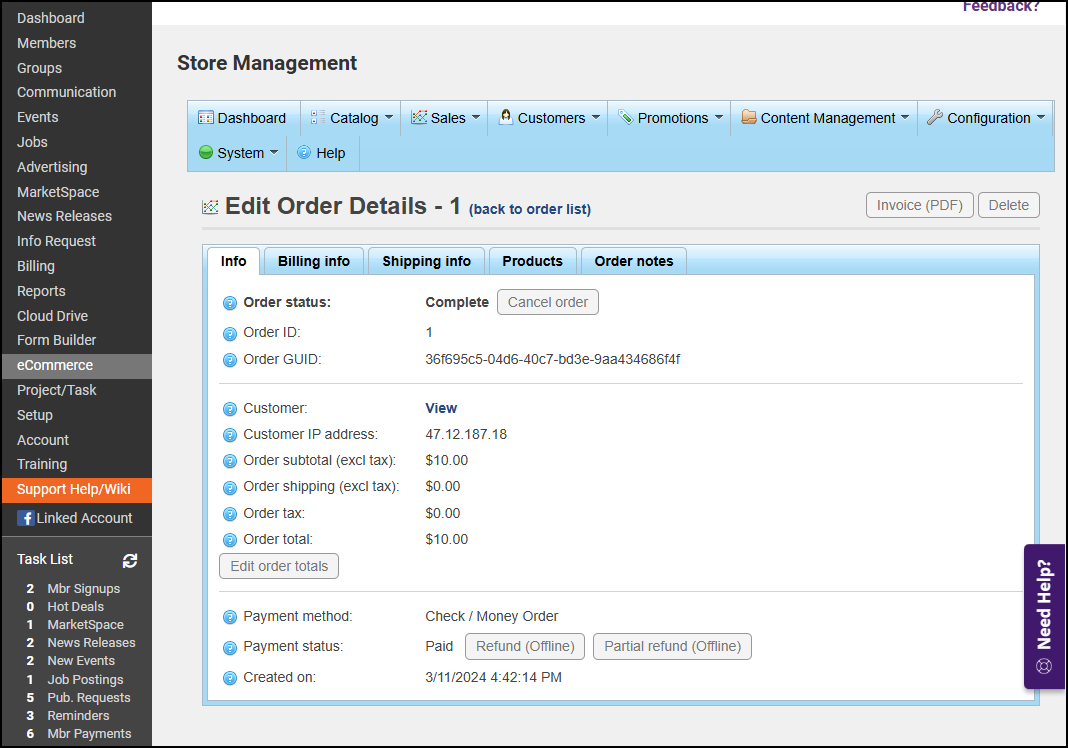Click help icon next to Created on

tap(230, 678)
